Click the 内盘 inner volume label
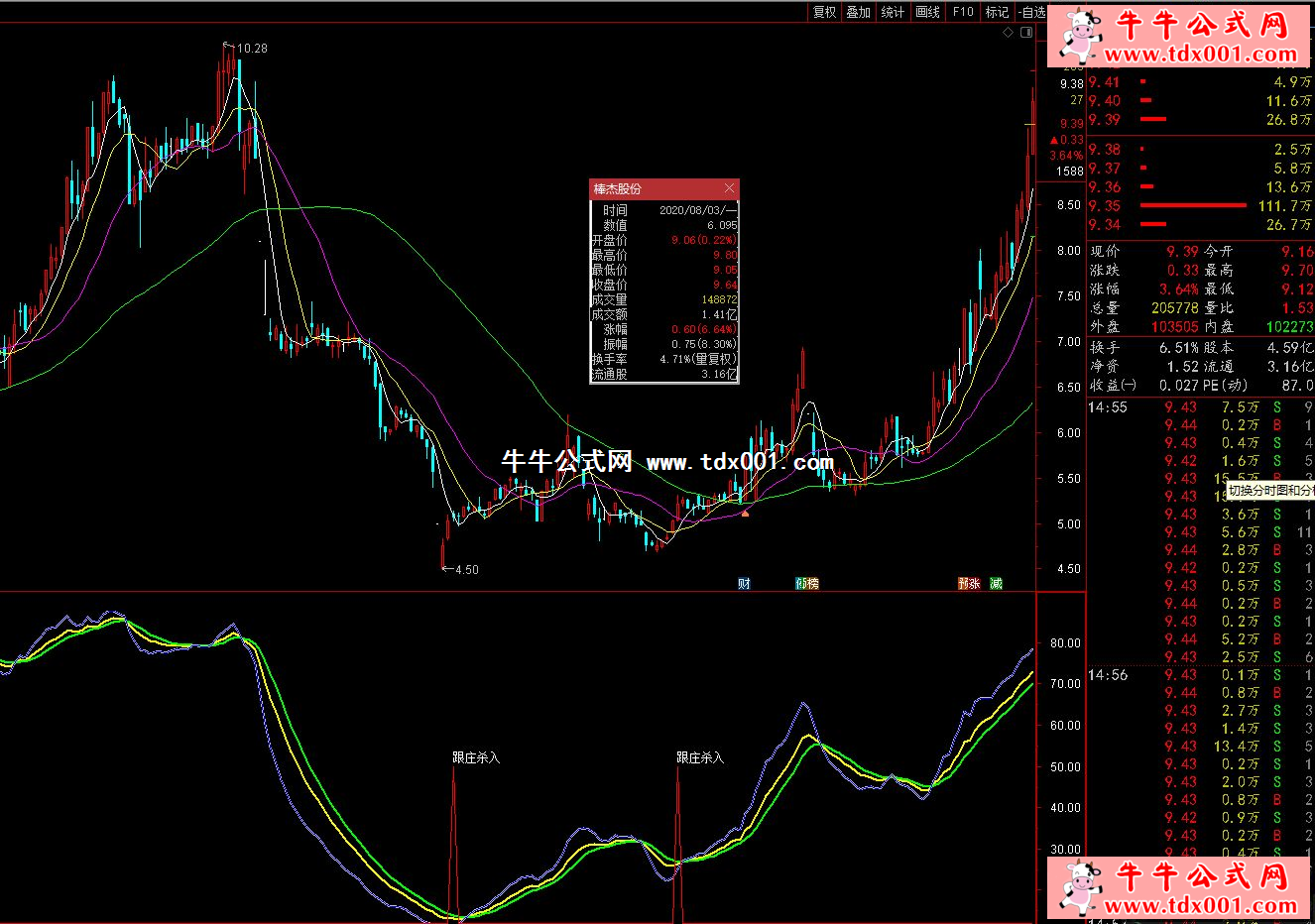1315x924 pixels. click(1219, 326)
